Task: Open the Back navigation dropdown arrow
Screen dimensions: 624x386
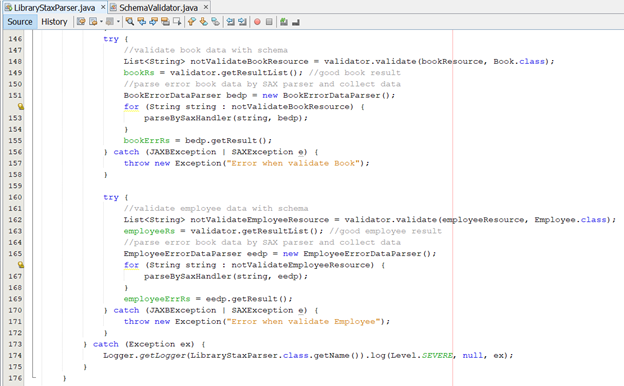Action: [101, 22]
